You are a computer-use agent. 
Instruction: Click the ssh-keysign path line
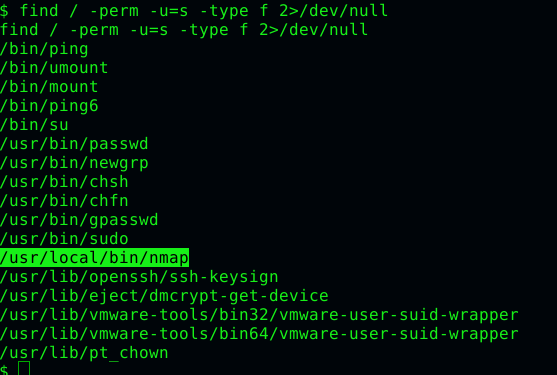[x=139, y=277]
